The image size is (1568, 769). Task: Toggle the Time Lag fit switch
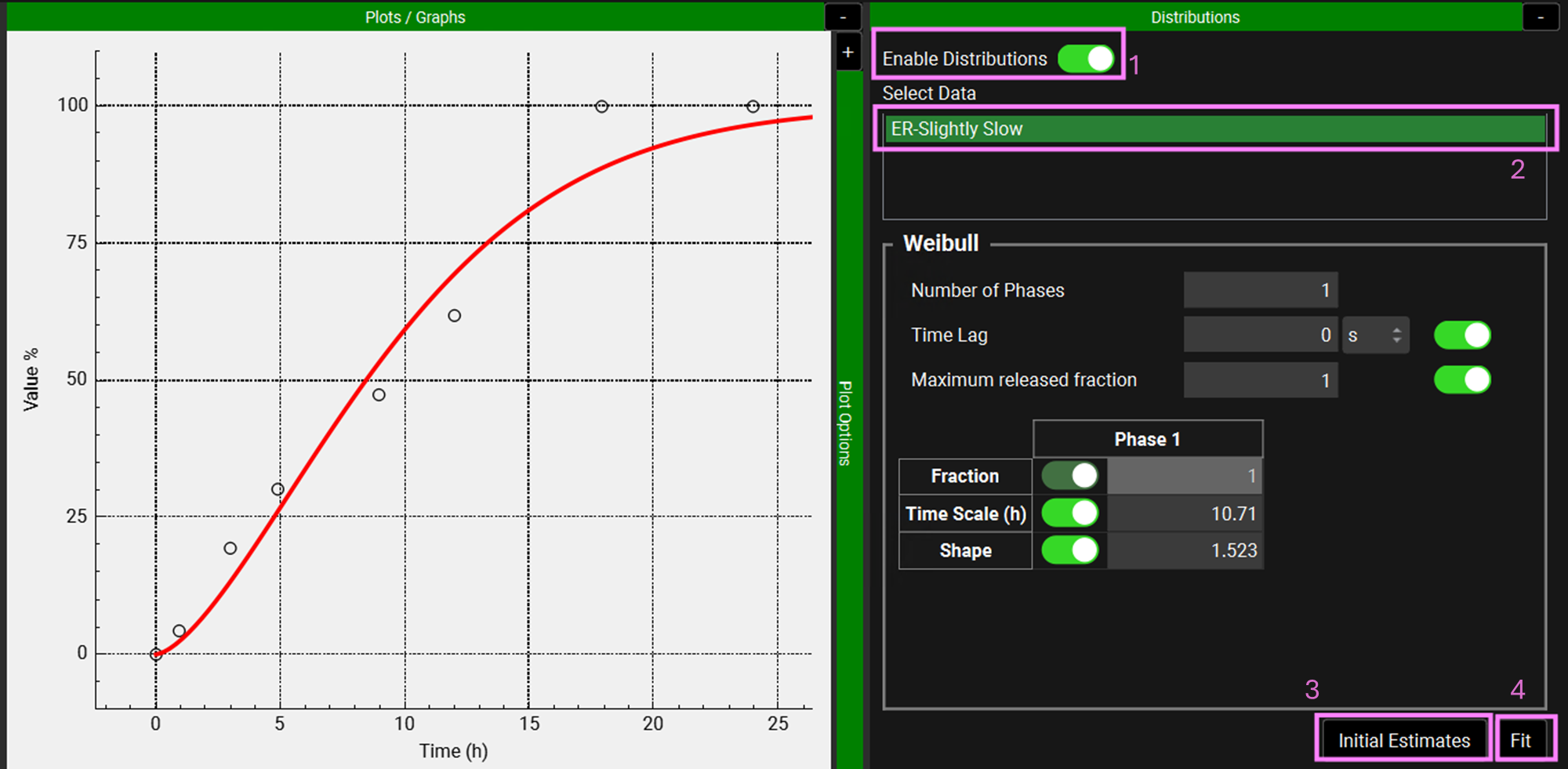(1462, 336)
